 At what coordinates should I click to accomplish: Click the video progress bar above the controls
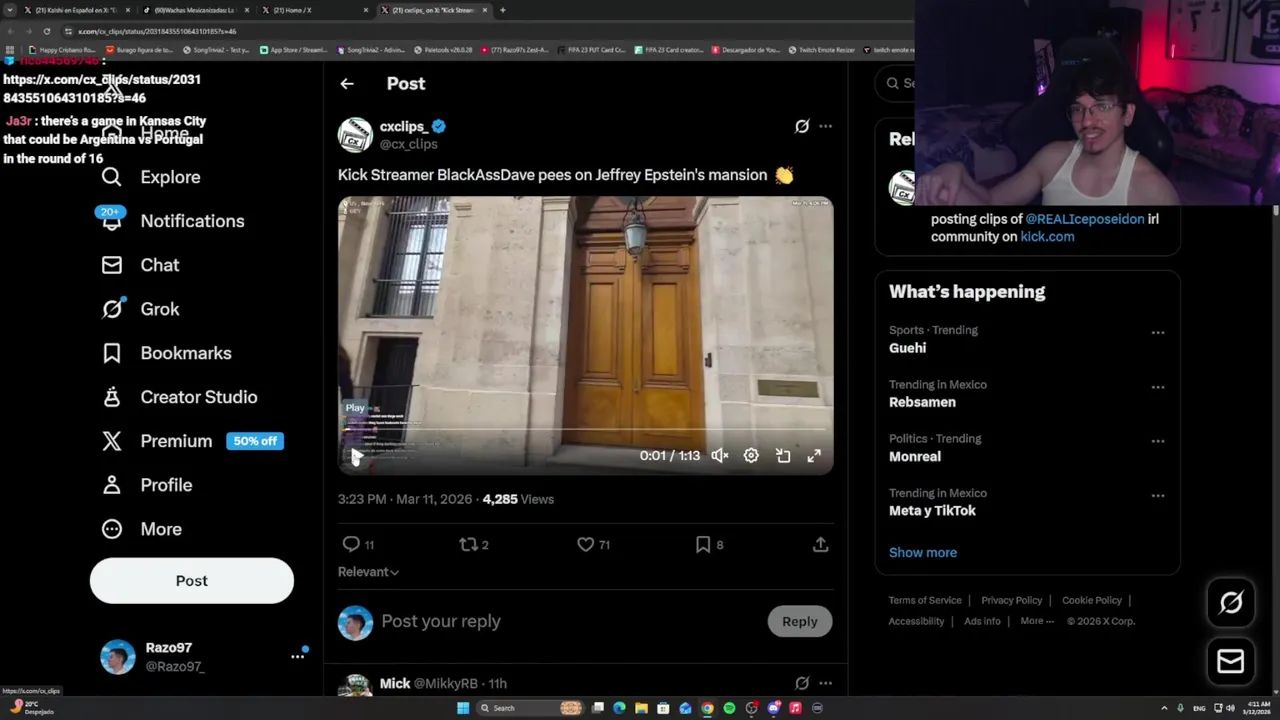(585, 431)
